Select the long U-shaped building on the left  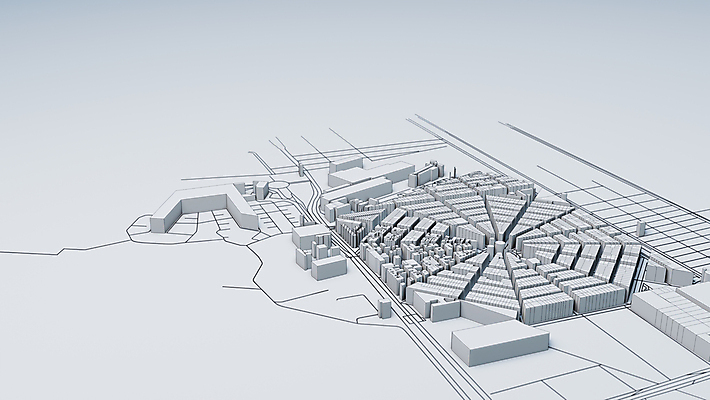point(200,206)
